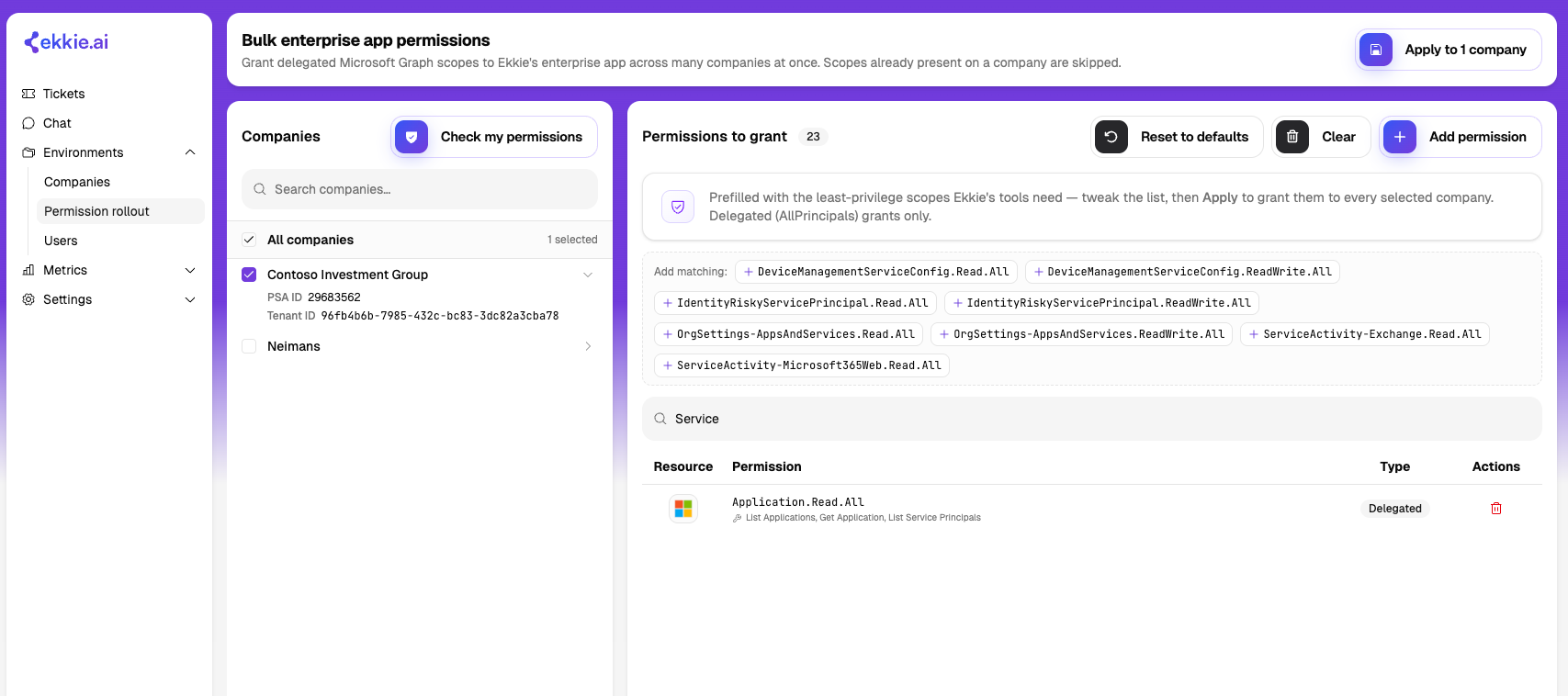Image resolution: width=1568 pixels, height=696 pixels.
Task: Expand the Neimans company row
Action: point(588,346)
